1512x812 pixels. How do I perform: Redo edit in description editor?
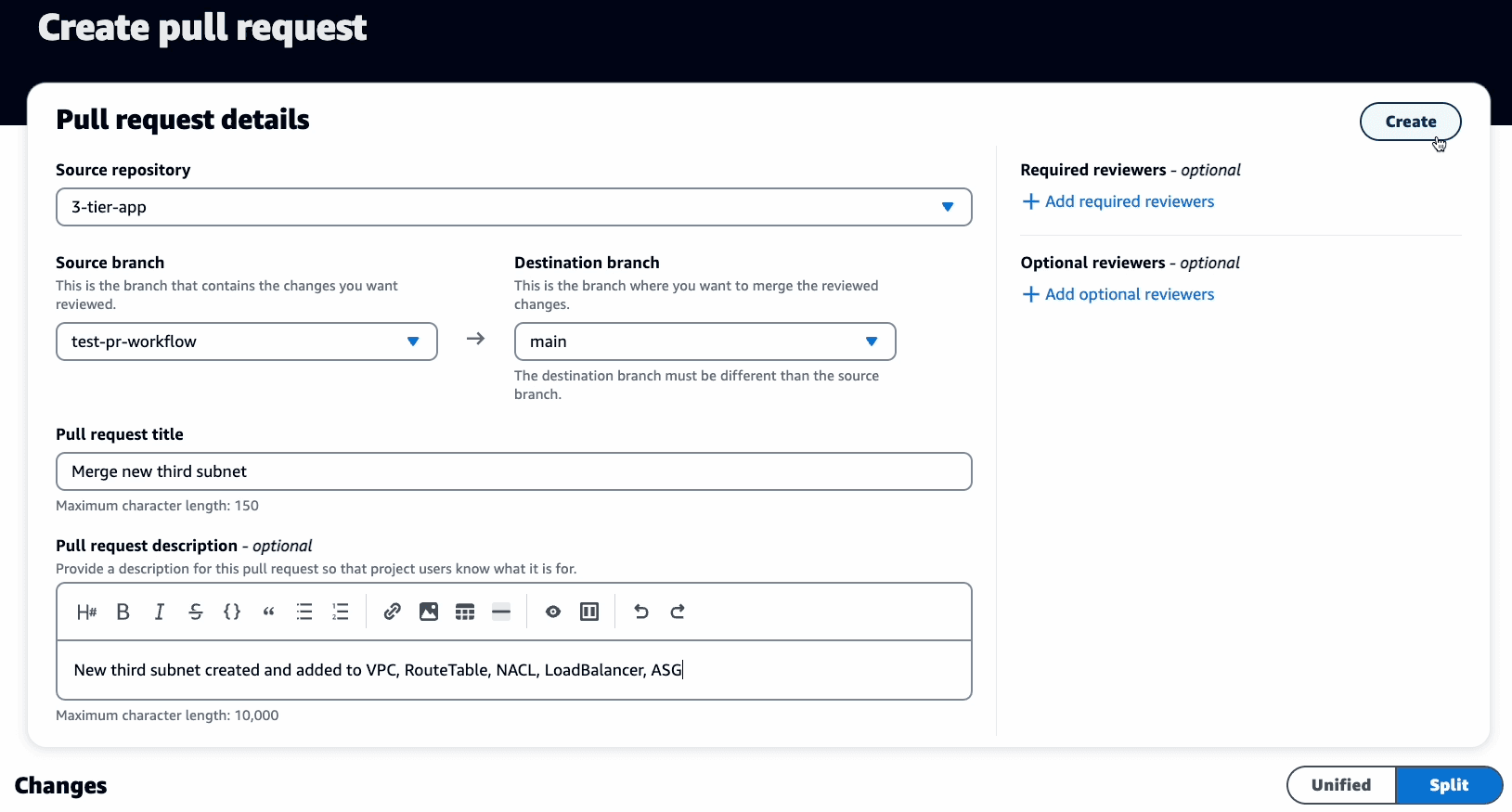(x=678, y=612)
